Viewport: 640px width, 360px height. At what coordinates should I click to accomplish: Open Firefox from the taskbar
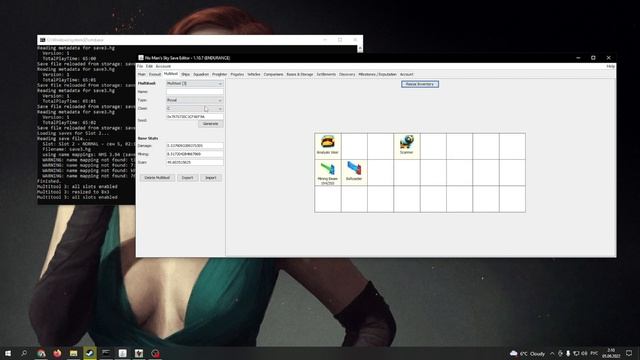point(57,353)
